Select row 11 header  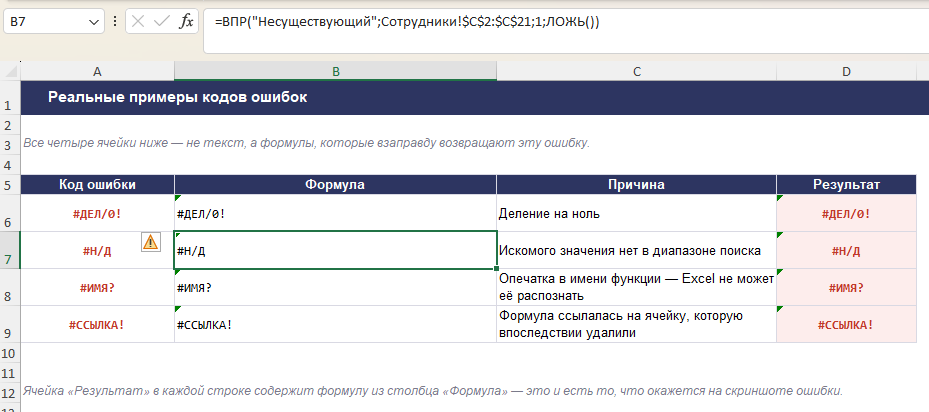(10, 373)
